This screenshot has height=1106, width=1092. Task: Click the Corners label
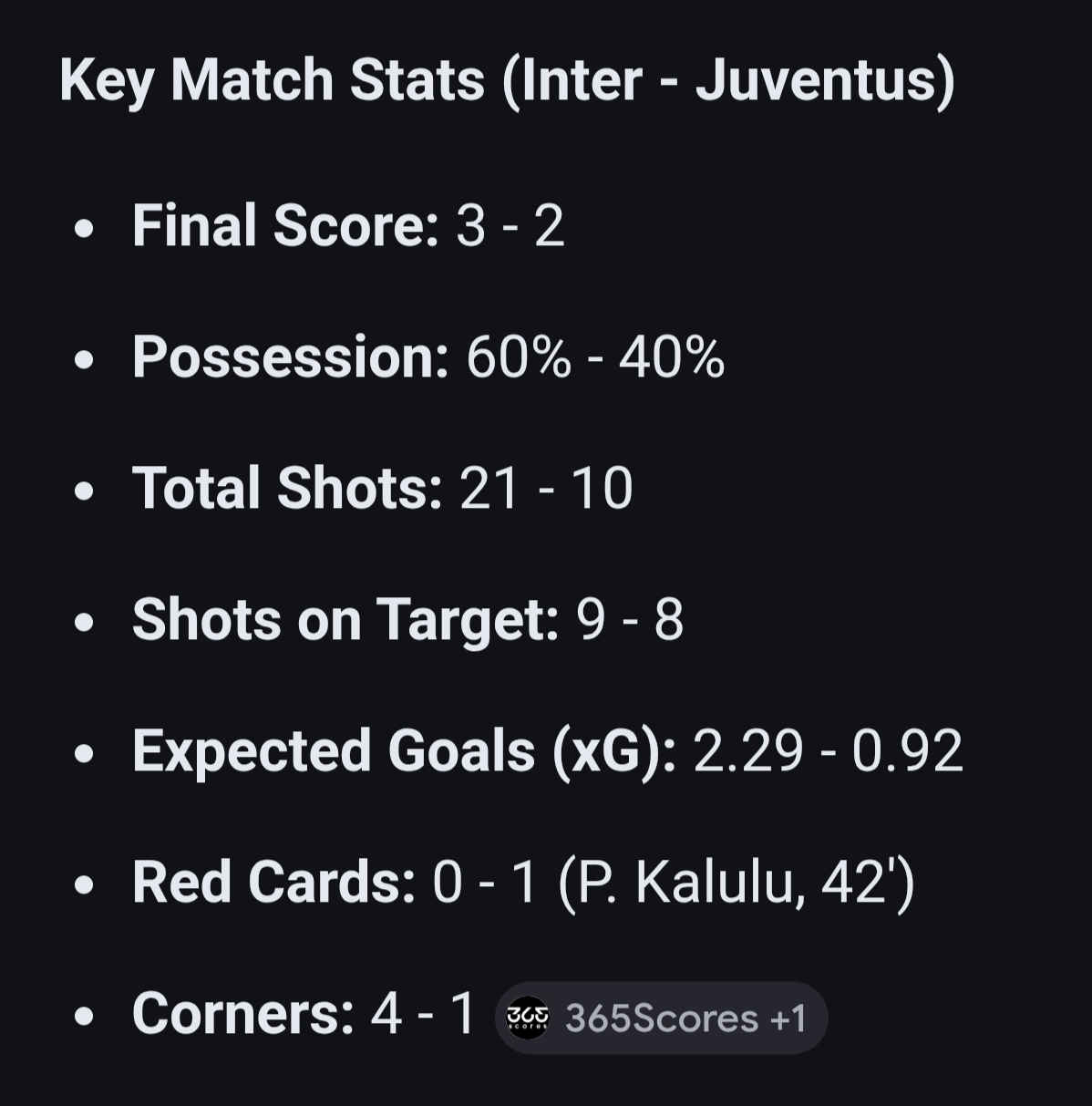[243, 1014]
